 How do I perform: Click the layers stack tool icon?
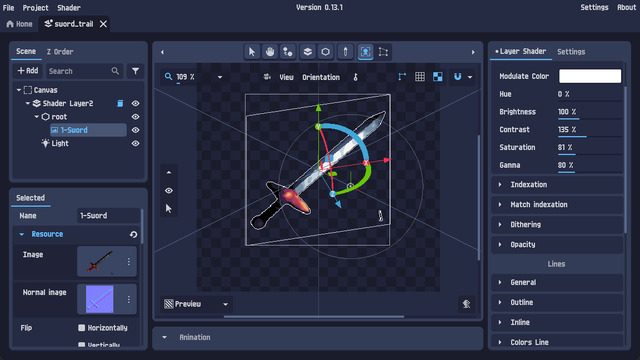[x=307, y=52]
